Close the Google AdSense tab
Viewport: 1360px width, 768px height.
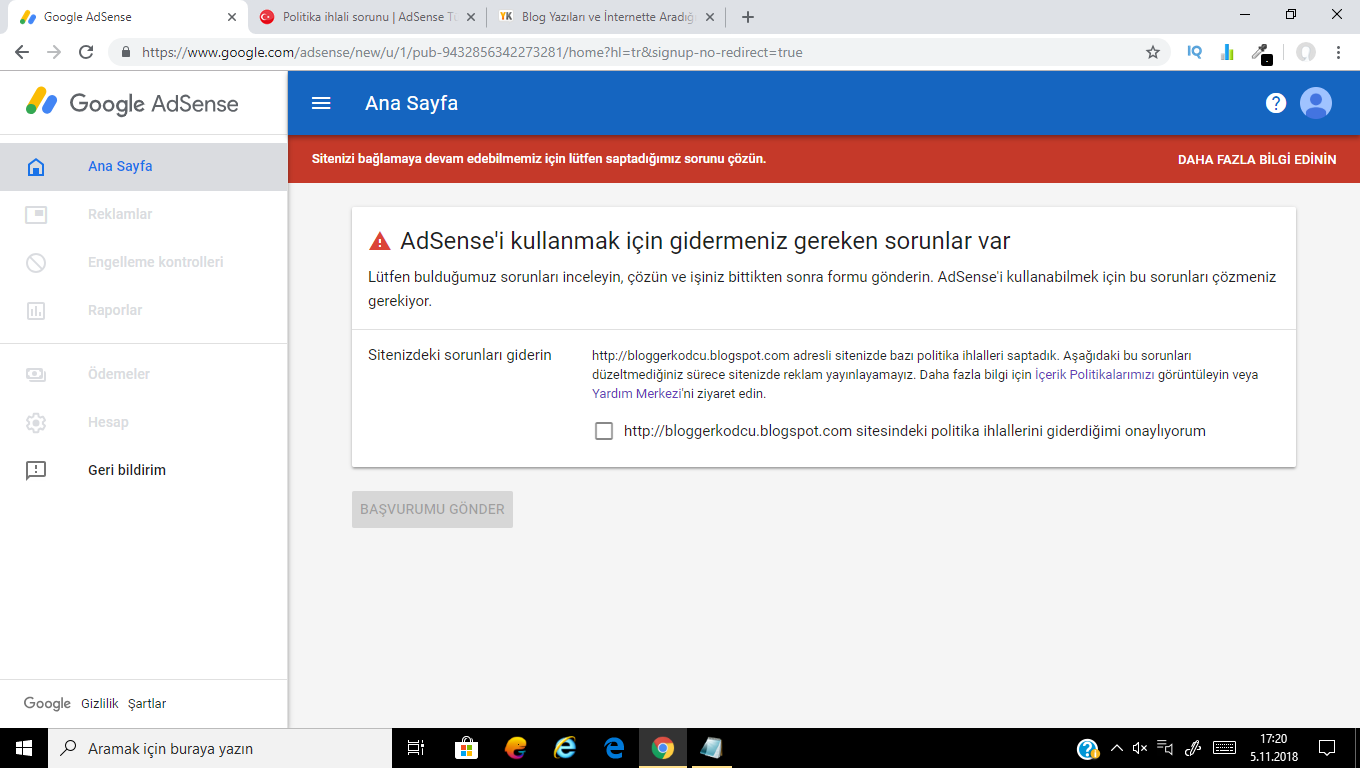[x=232, y=17]
